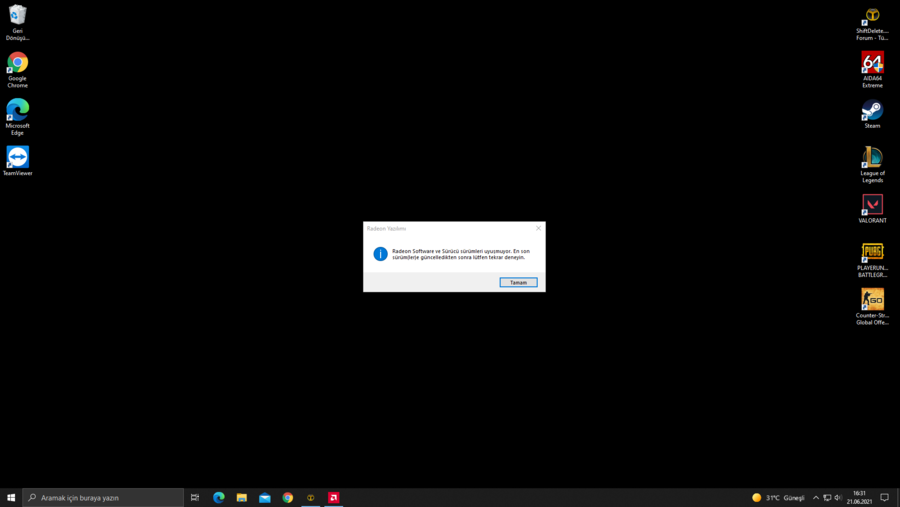Open the clock showing 21.06.2021
The height and width of the screenshot is (507, 900).
pyautogui.click(x=859, y=497)
